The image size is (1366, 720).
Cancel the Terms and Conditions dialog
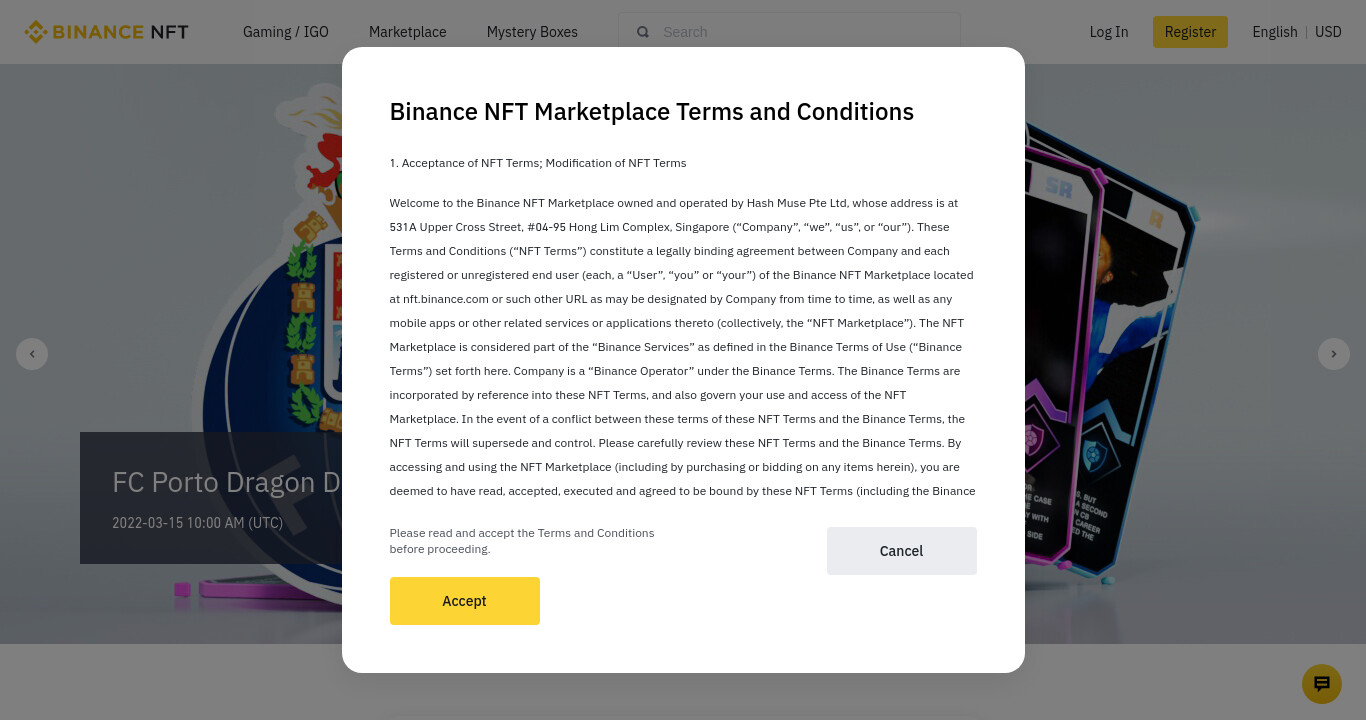click(901, 551)
